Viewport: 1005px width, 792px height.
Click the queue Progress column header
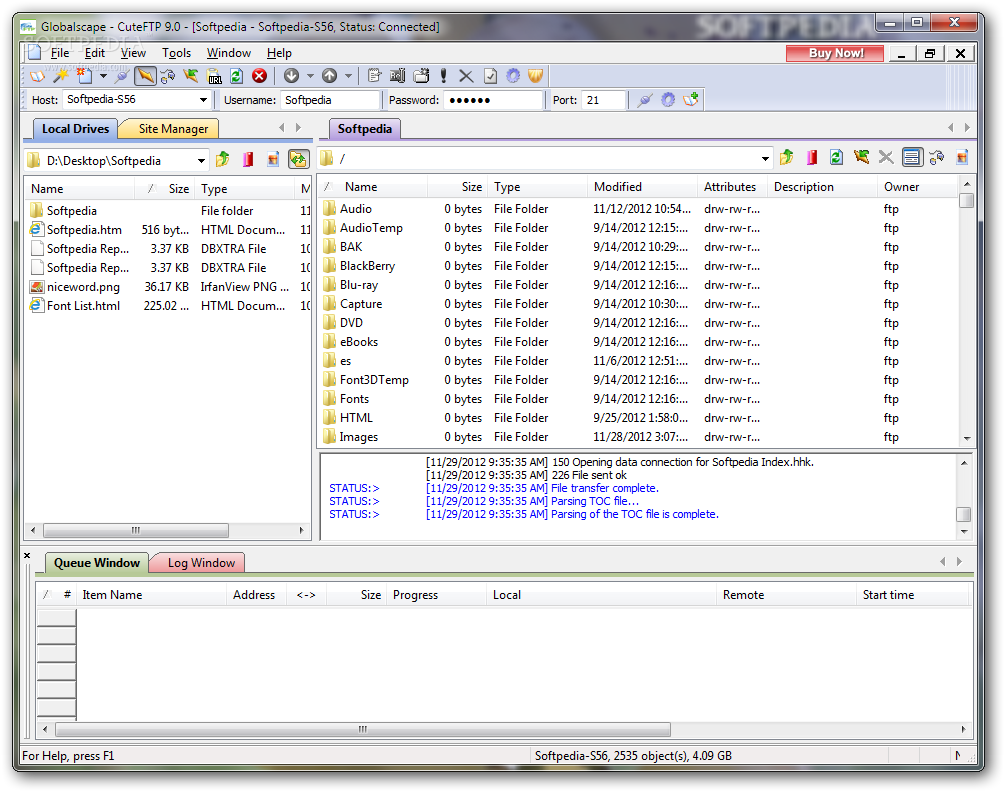coord(436,595)
